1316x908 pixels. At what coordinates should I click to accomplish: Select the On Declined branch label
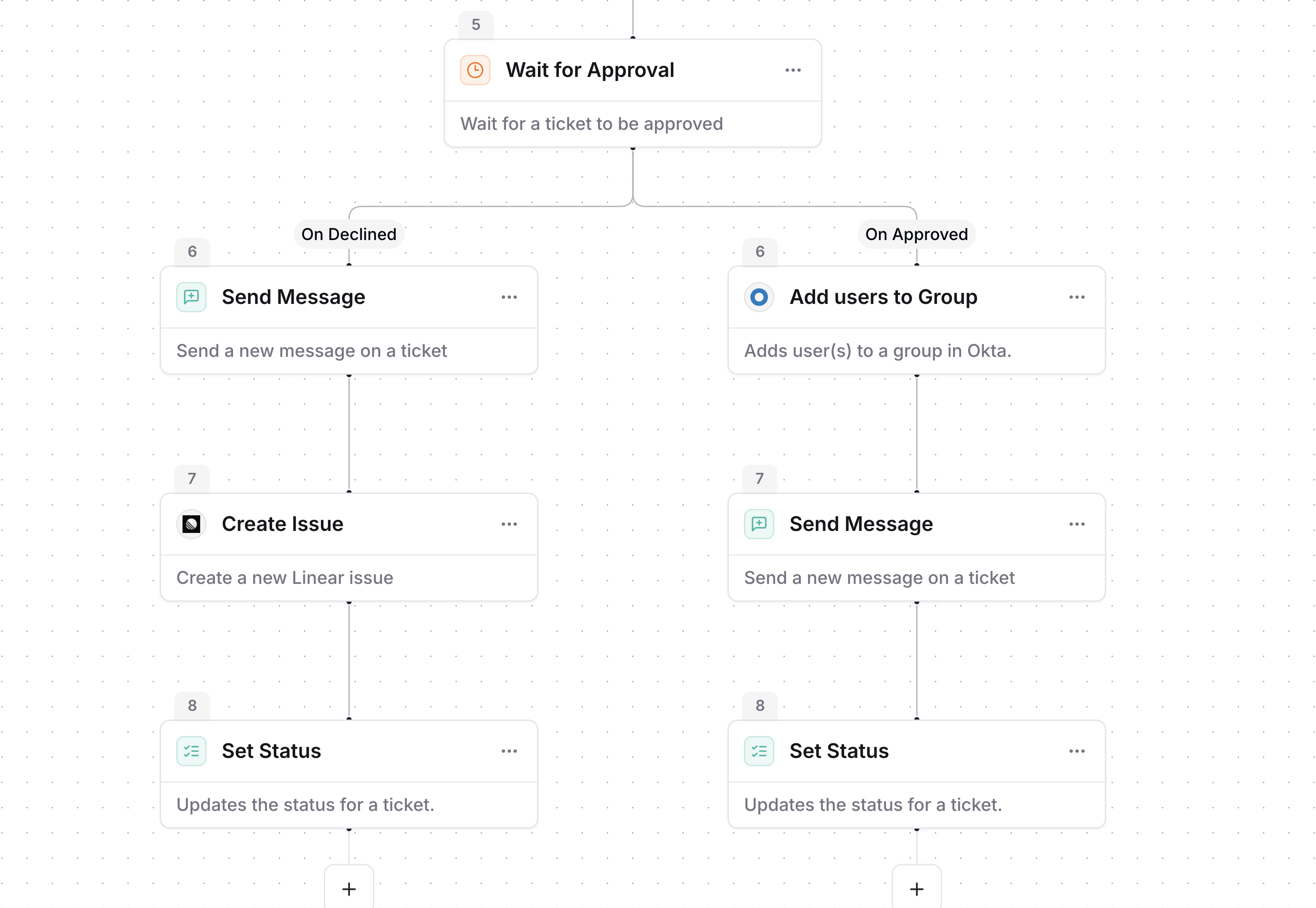pos(349,234)
